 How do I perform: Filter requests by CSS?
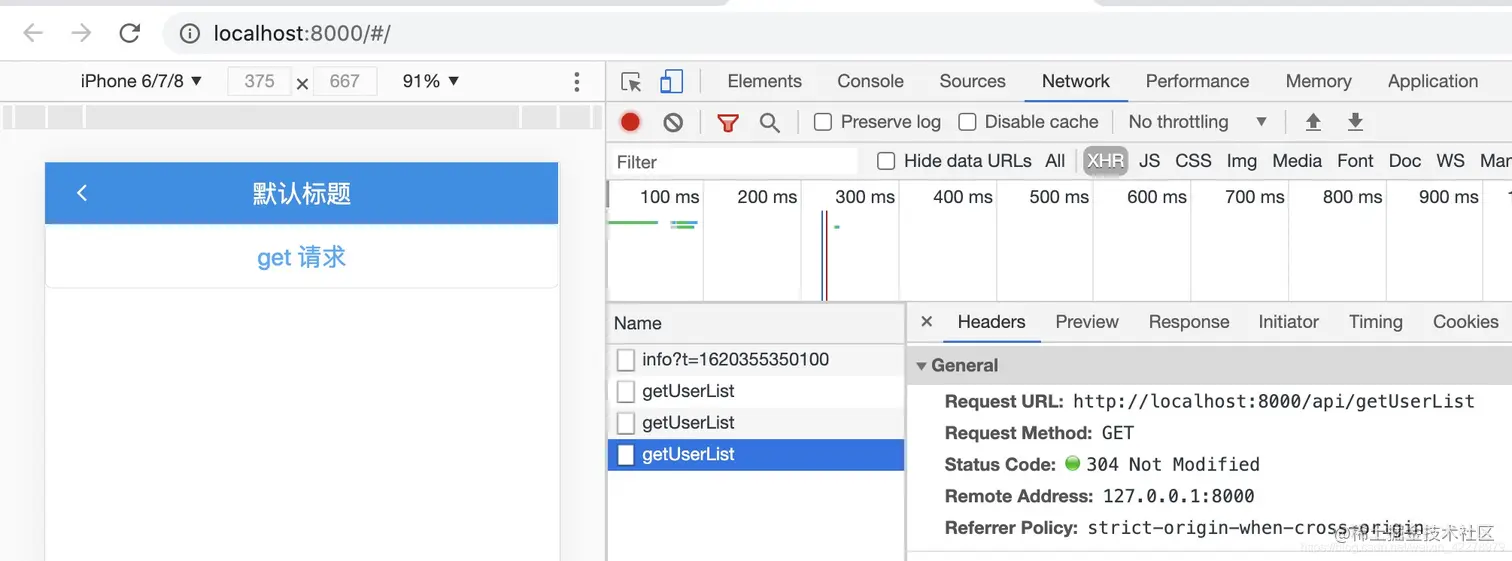(x=1193, y=161)
